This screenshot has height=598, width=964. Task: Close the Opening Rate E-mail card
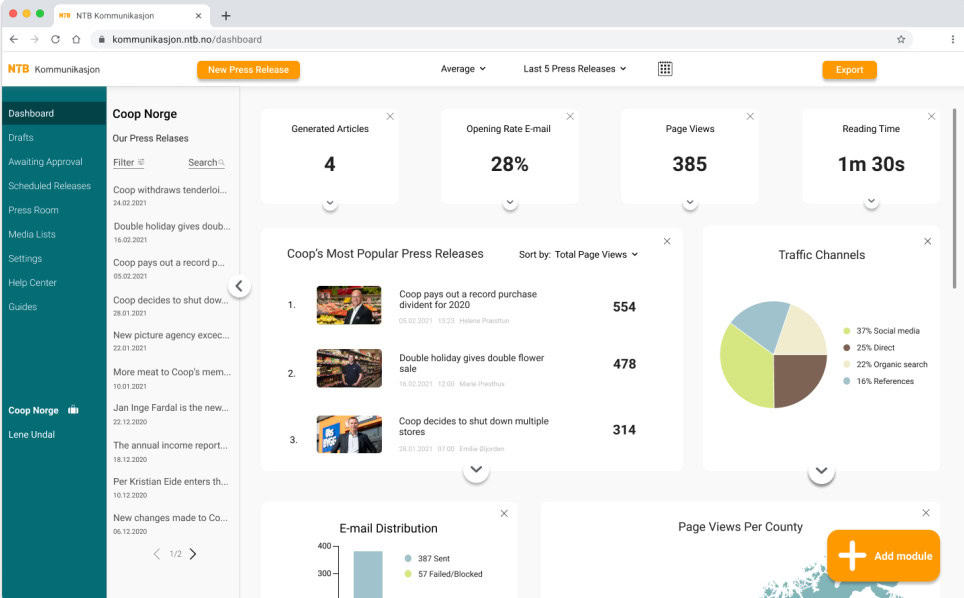pos(570,116)
